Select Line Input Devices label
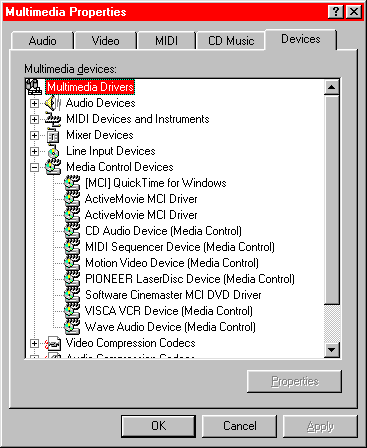 click(x=111, y=151)
